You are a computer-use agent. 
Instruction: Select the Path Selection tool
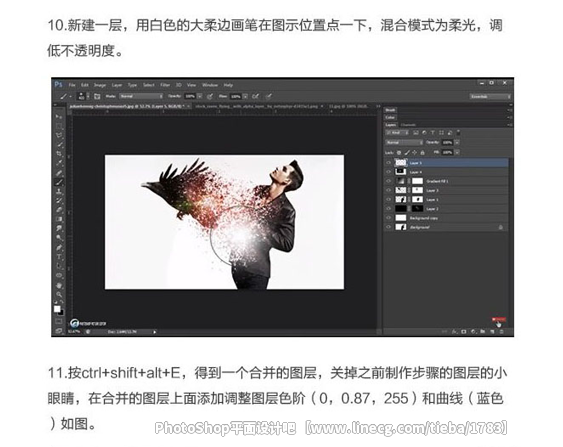point(59,266)
